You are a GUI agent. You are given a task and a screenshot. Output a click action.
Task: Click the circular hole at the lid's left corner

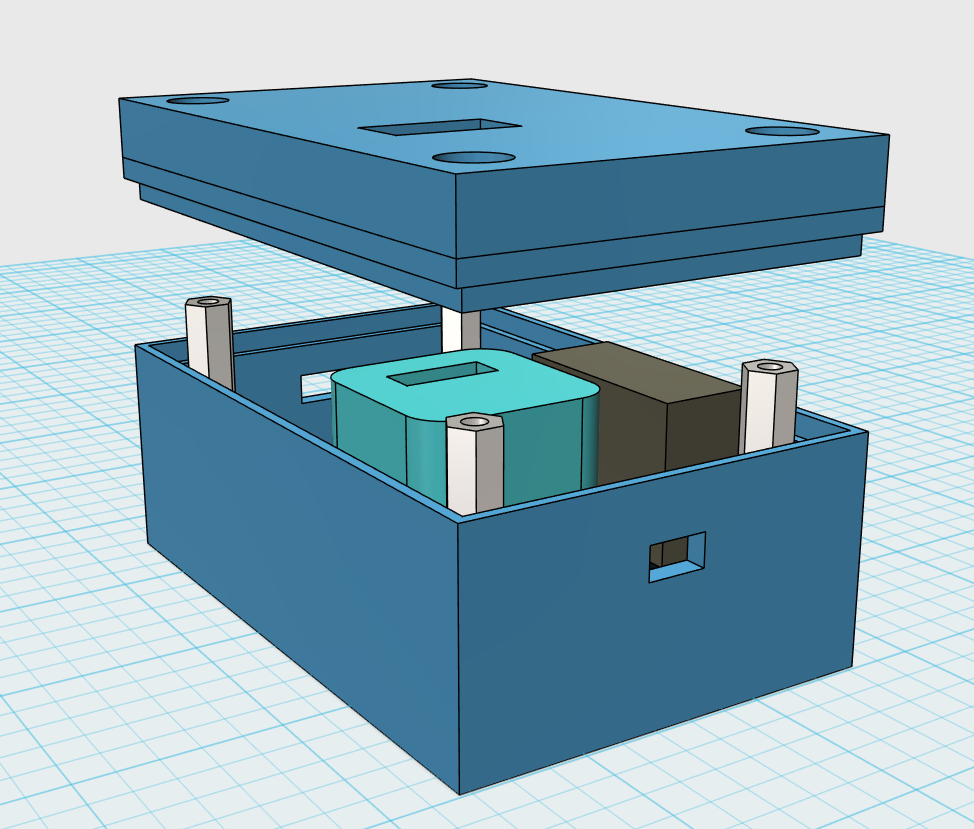[199, 100]
